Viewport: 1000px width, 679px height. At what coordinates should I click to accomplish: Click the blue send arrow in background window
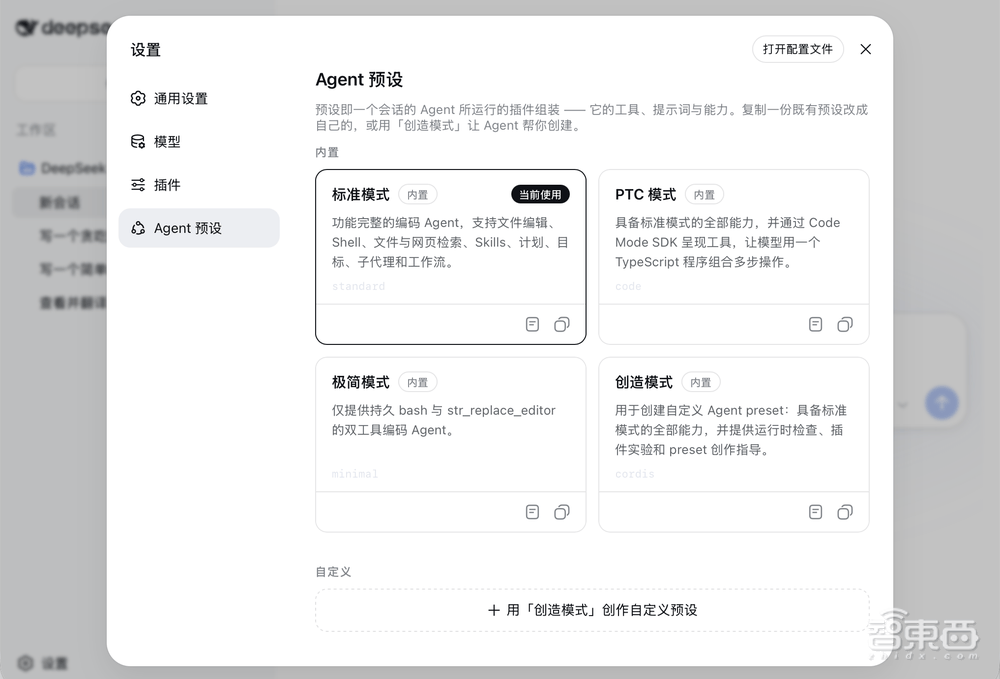click(941, 403)
